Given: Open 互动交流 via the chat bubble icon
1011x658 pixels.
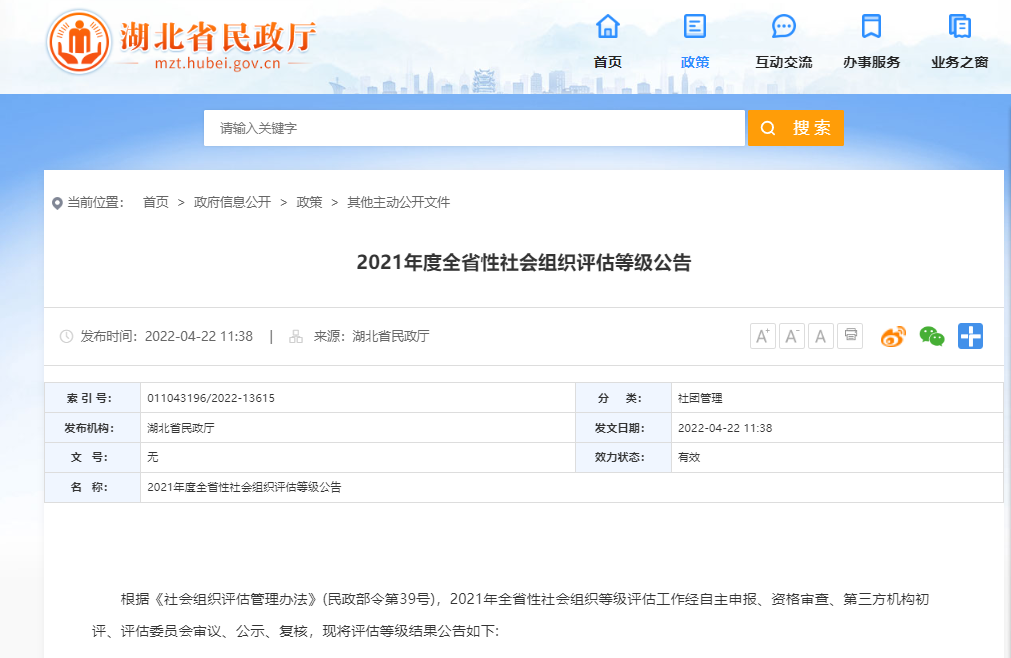Looking at the screenshot, I should pos(783,28).
